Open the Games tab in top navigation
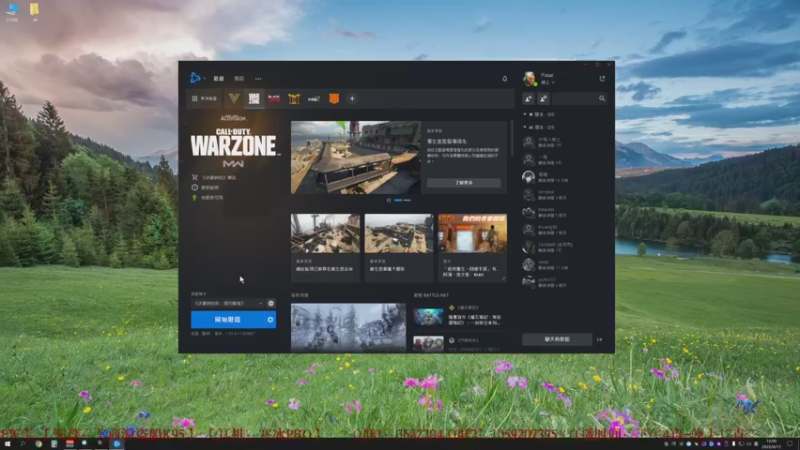The height and width of the screenshot is (450, 800). click(218, 79)
